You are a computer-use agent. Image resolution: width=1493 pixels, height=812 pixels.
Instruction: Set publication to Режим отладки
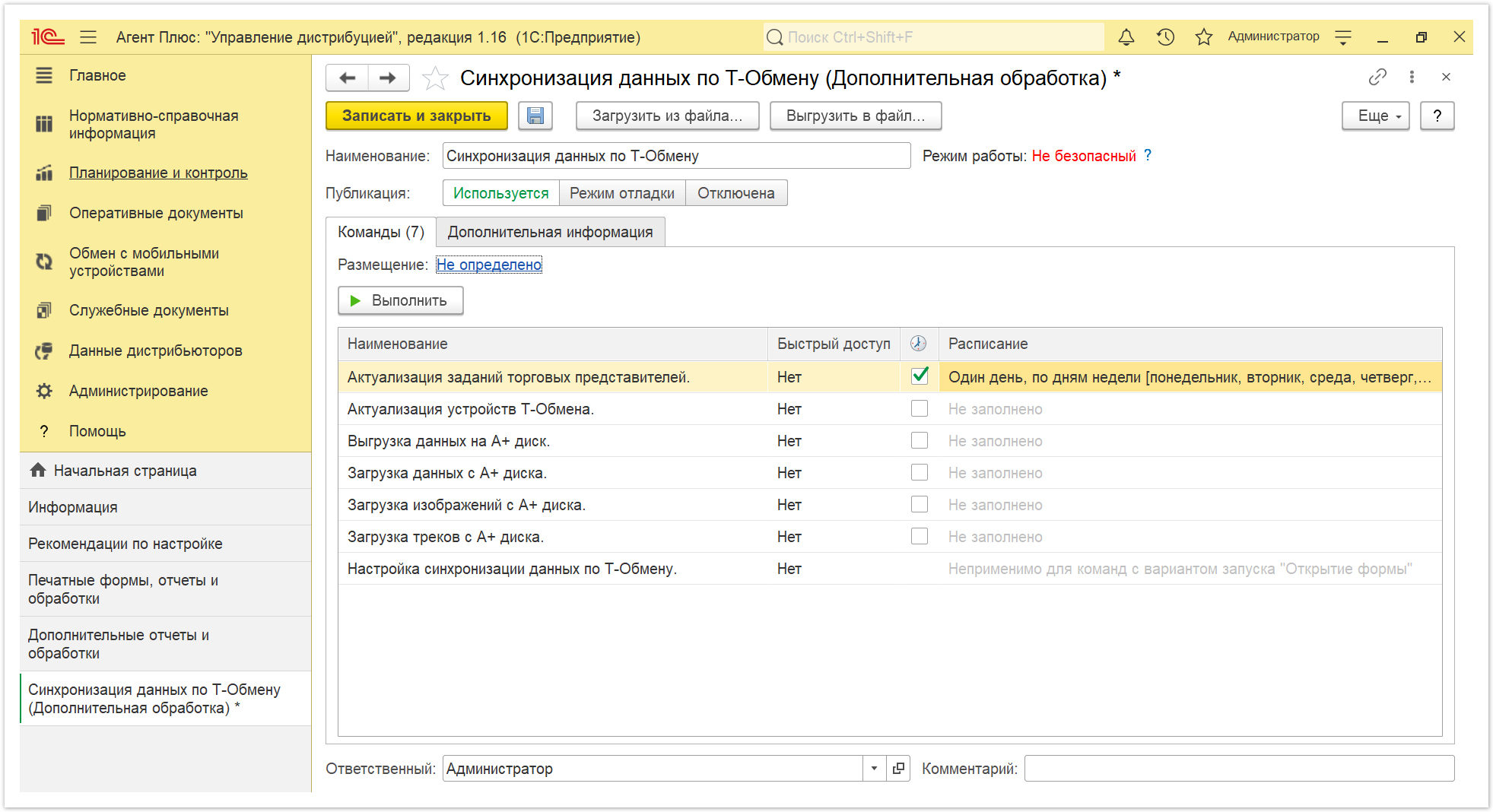click(x=622, y=193)
